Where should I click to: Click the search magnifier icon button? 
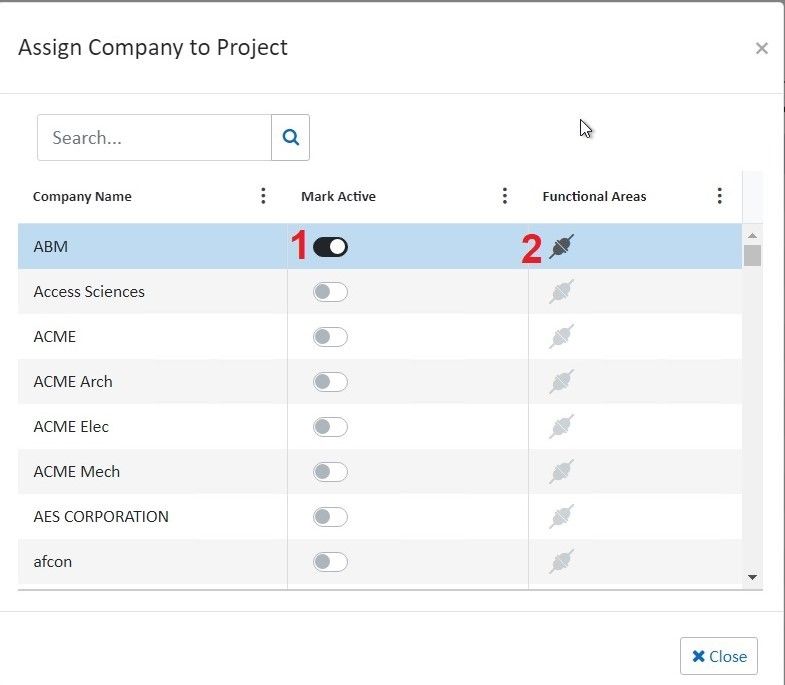pyautogui.click(x=290, y=138)
